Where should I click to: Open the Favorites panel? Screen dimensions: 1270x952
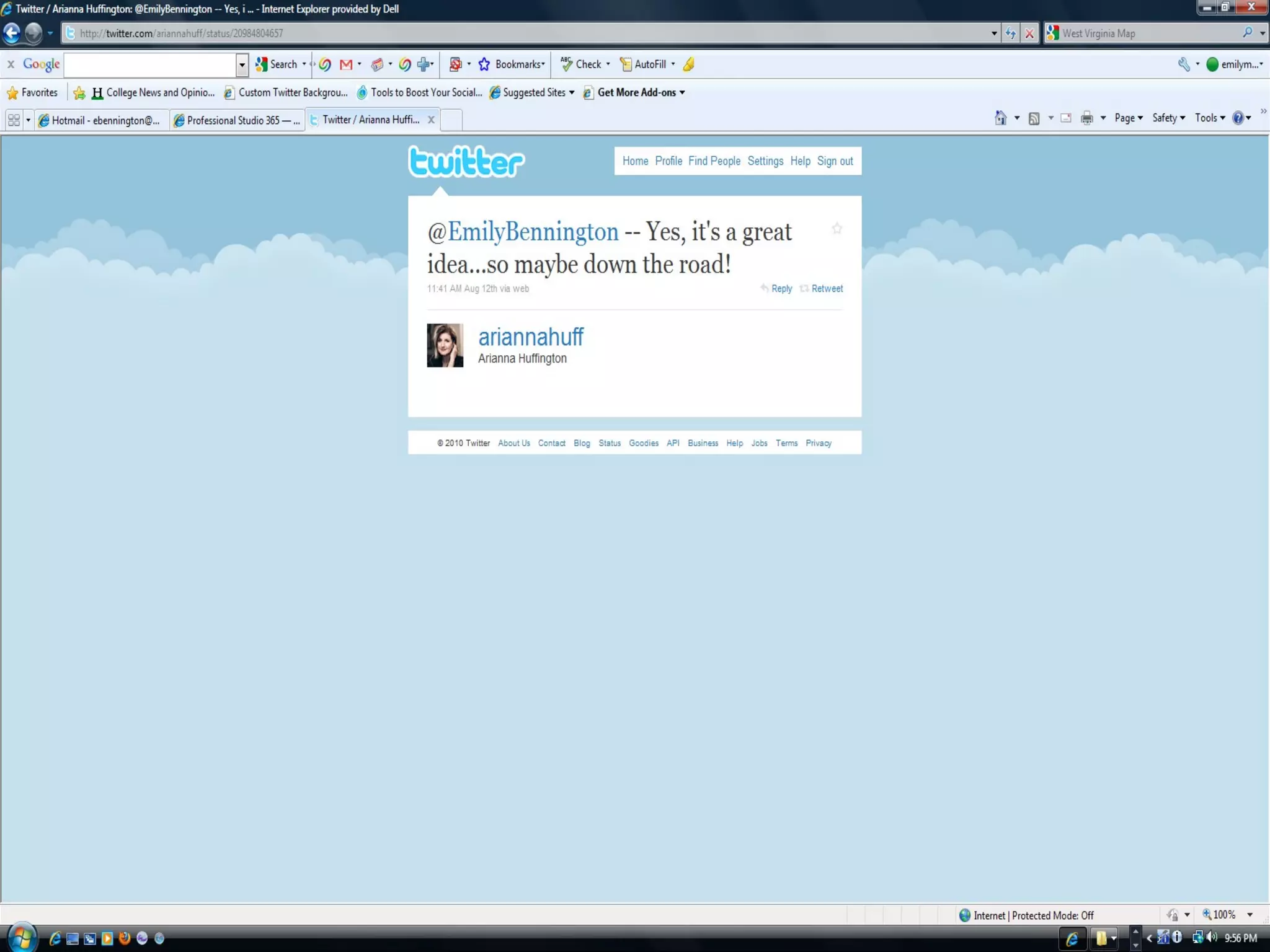coord(32,93)
